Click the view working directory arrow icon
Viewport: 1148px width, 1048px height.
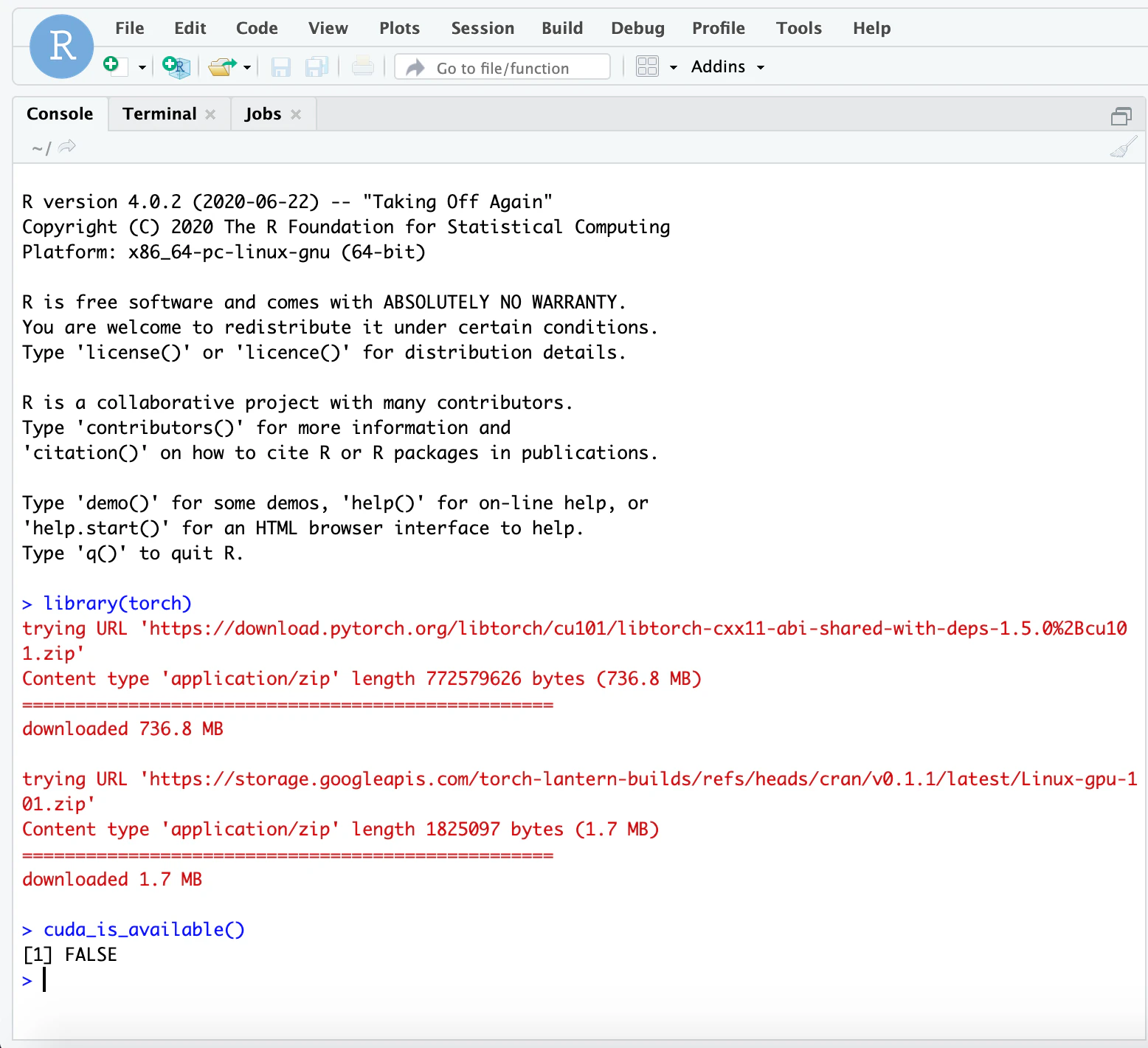click(x=67, y=147)
